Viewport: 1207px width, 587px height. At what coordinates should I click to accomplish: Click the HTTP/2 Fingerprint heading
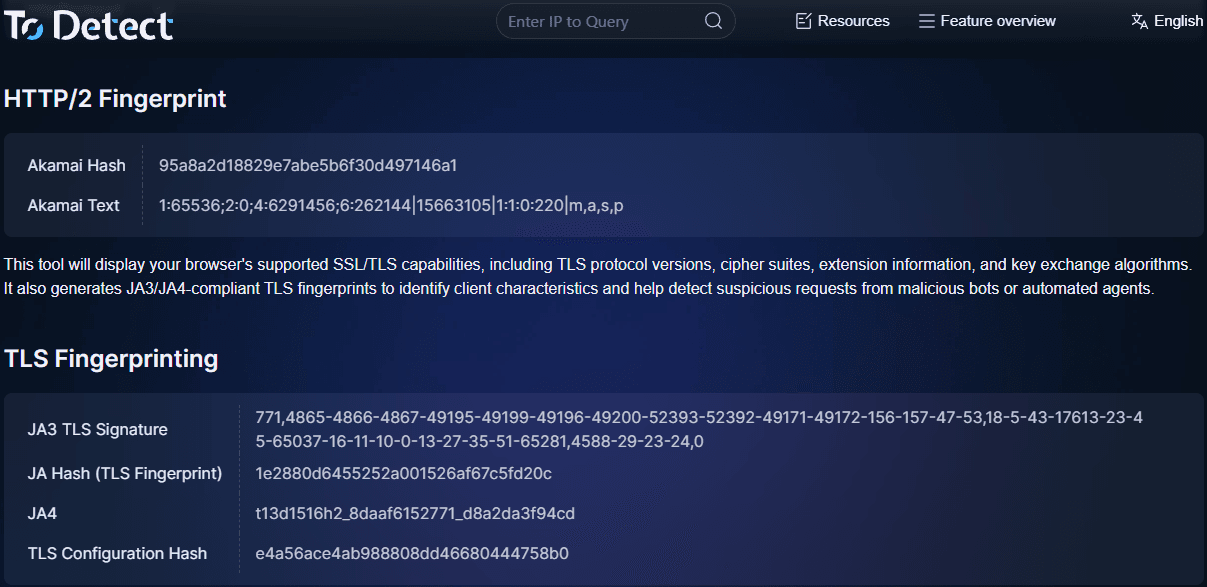coord(115,99)
